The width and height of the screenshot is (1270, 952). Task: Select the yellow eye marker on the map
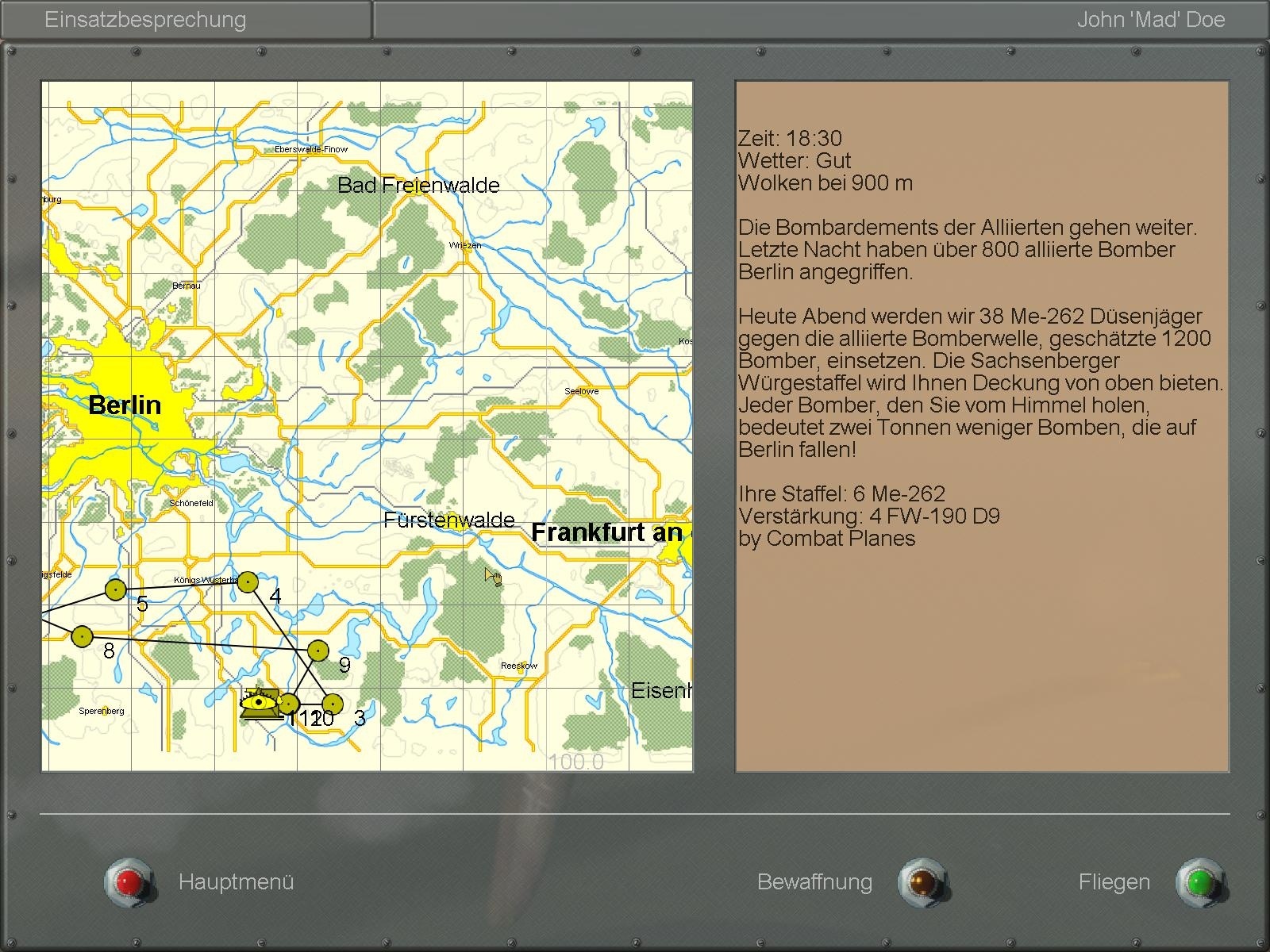(x=259, y=703)
